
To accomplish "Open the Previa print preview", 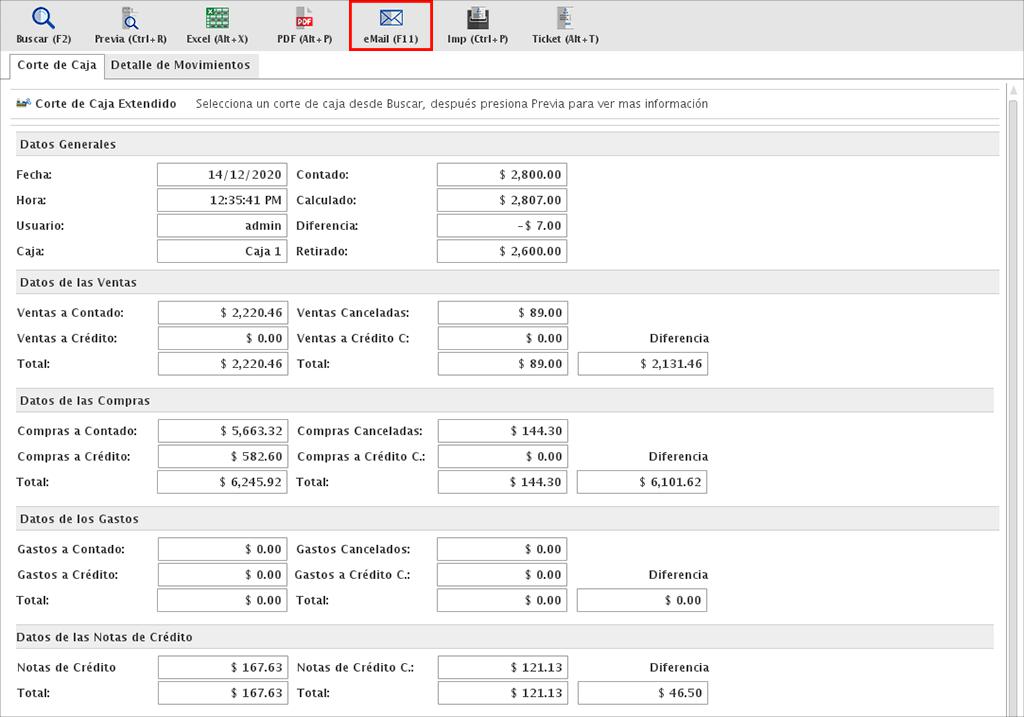I will coord(130,19).
